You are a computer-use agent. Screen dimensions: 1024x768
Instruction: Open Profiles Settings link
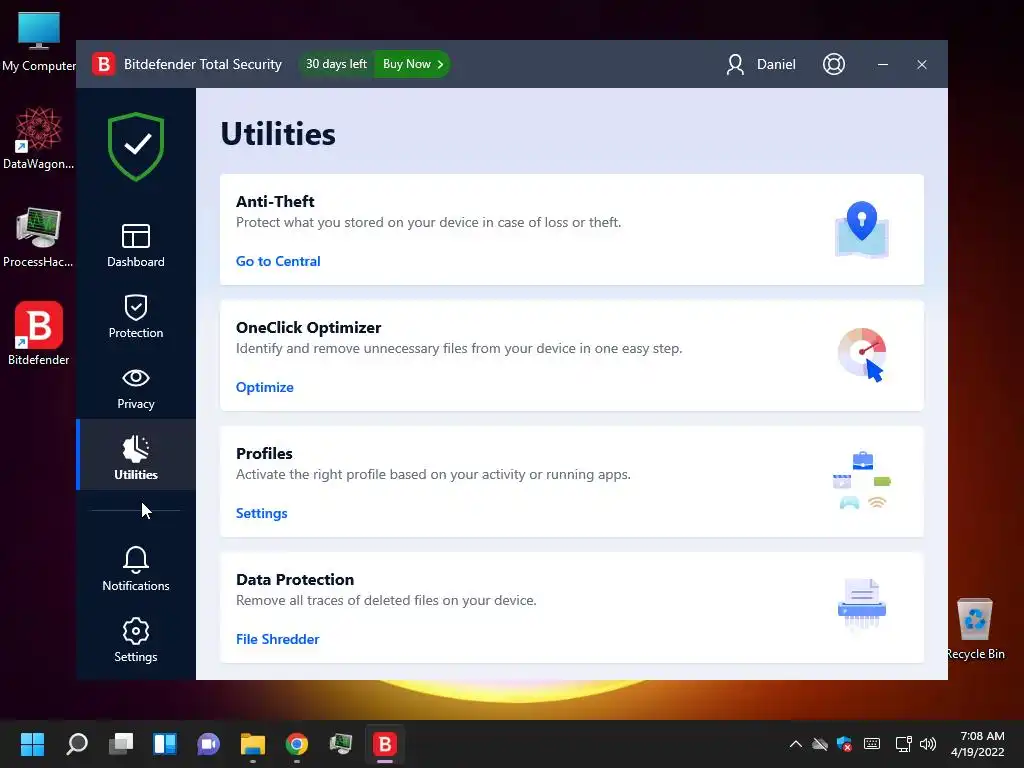(261, 513)
